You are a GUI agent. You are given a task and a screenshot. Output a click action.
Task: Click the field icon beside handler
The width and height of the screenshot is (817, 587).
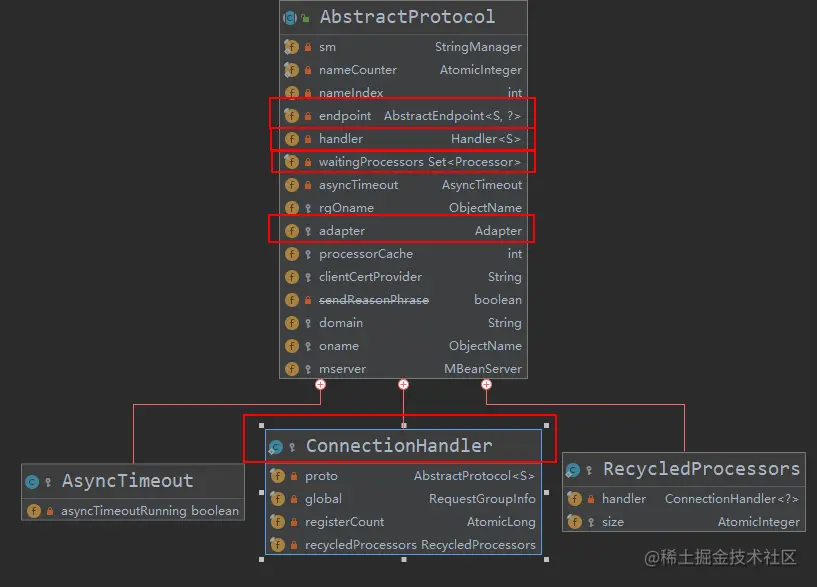290,138
